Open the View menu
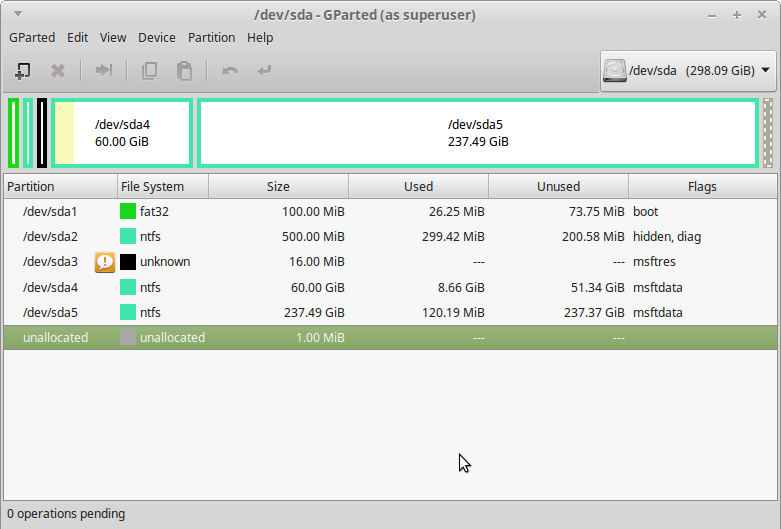This screenshot has height=529, width=781. tap(113, 38)
